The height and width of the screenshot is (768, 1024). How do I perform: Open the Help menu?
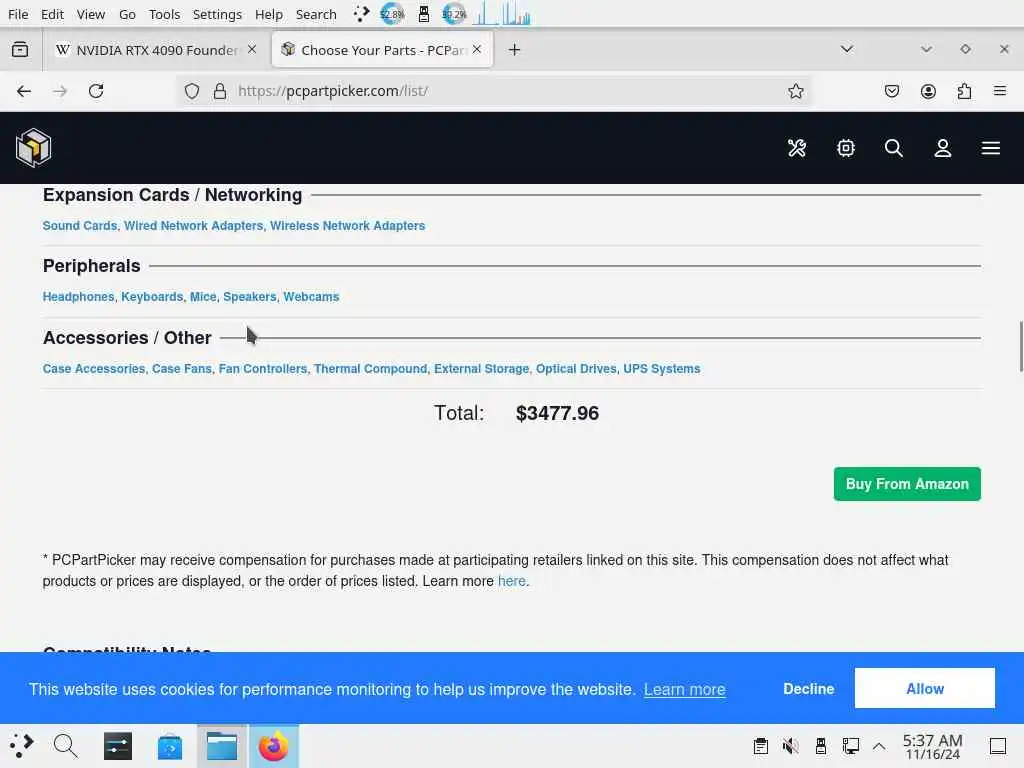click(x=268, y=14)
